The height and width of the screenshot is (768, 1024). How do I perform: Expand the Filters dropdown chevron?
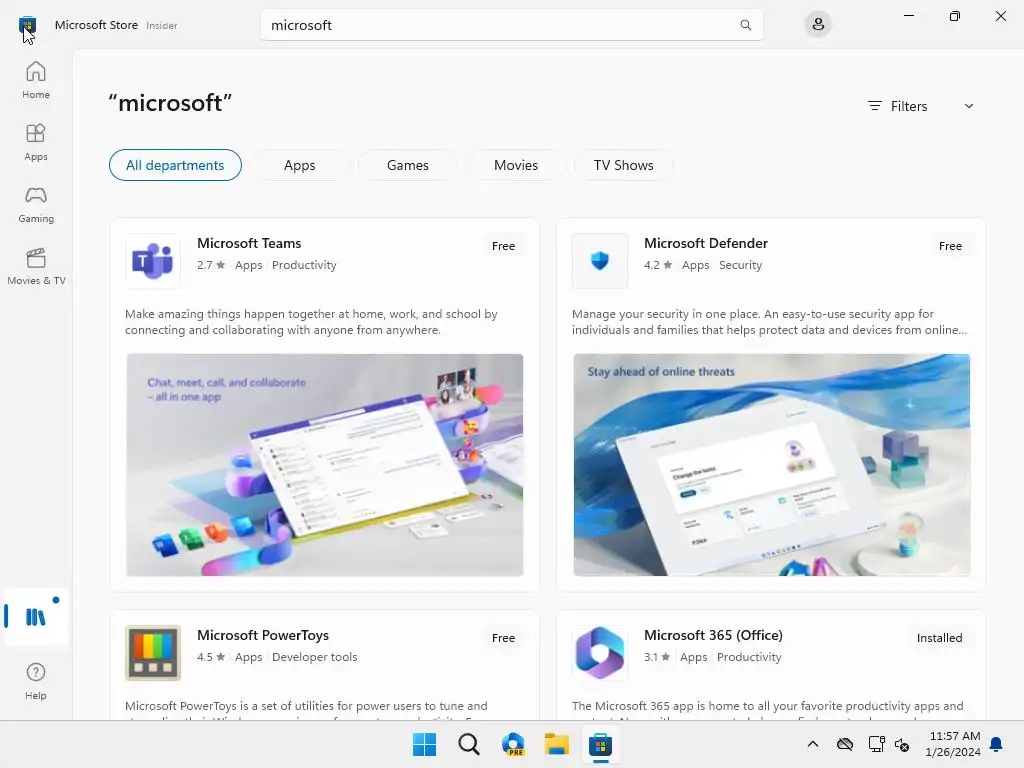click(968, 106)
